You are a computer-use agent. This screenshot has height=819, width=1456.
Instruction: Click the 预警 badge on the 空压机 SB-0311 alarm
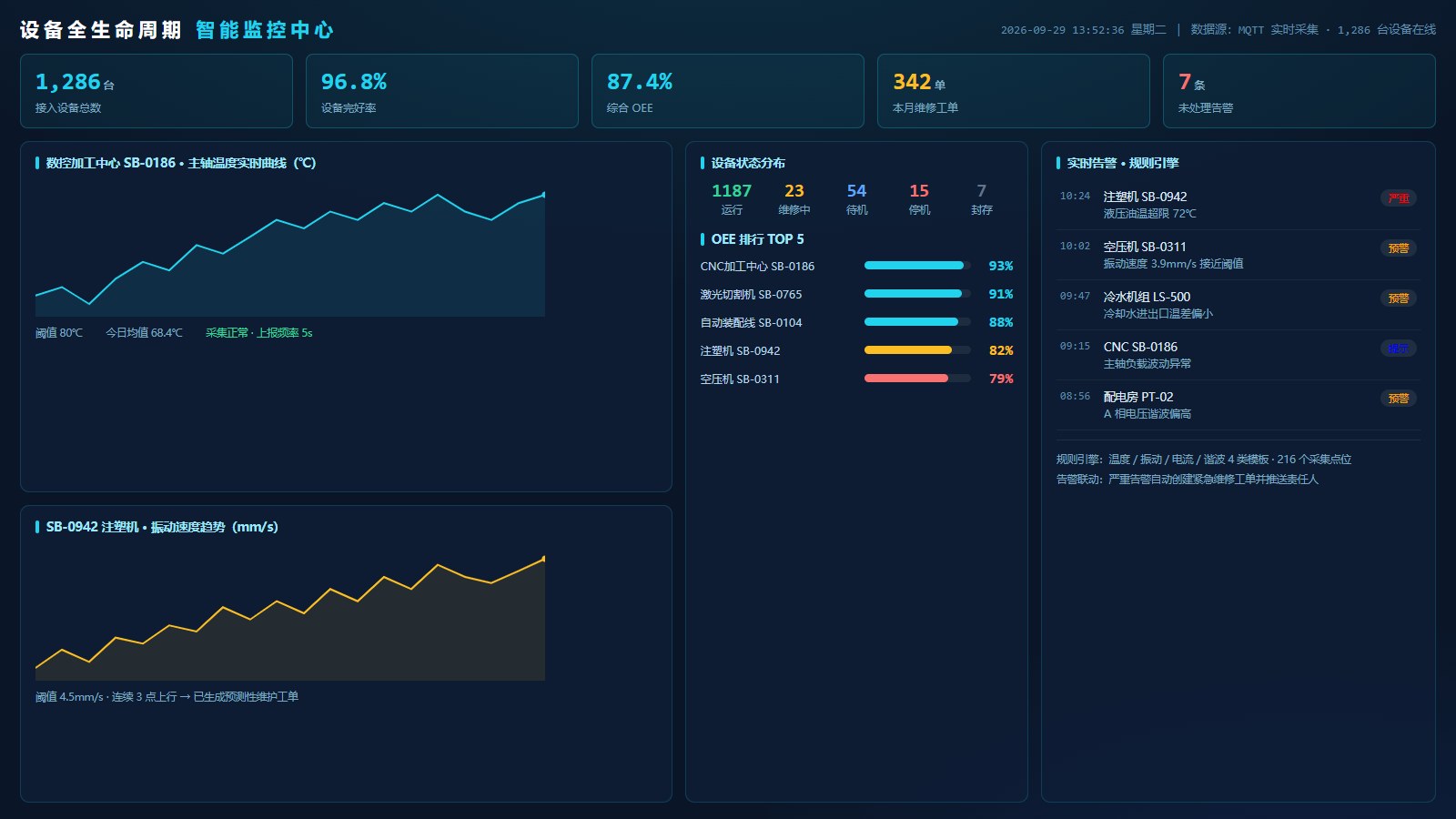1399,248
